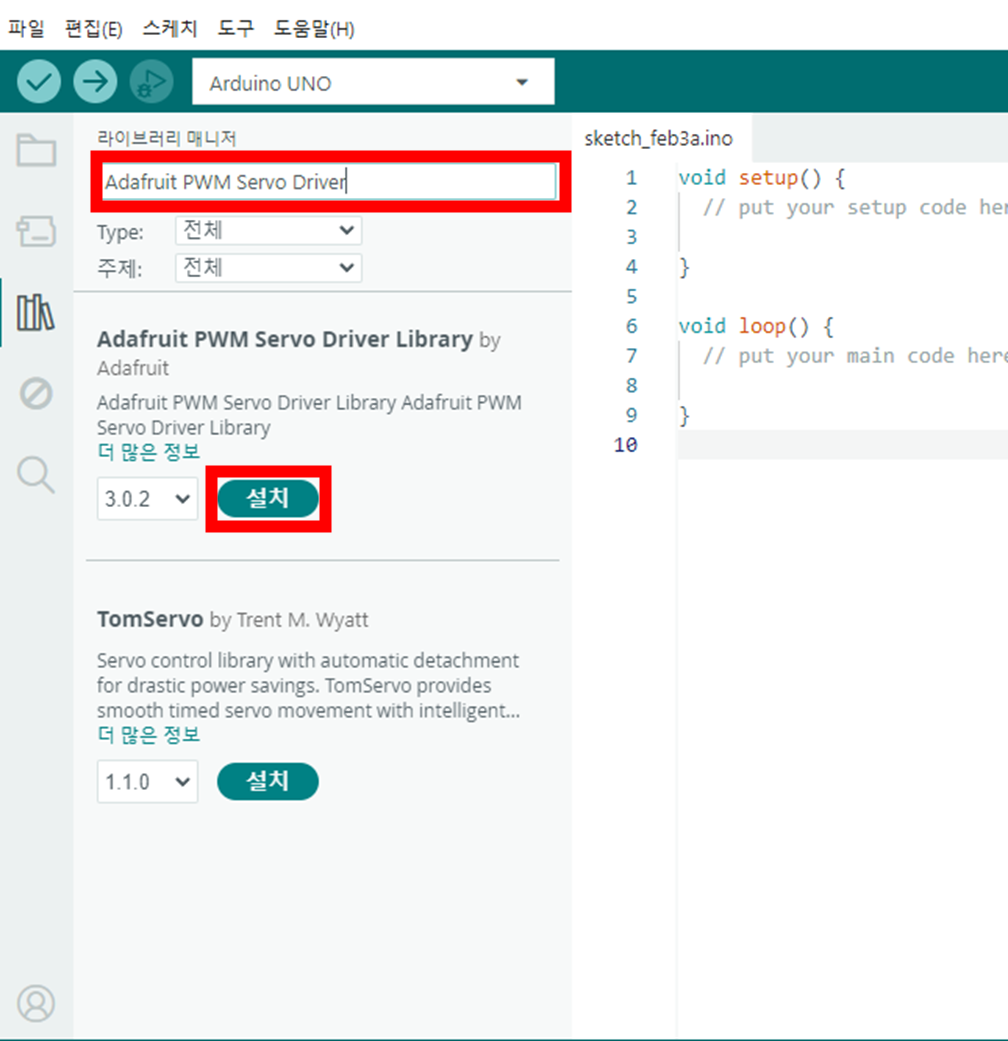Viewport: 1008px width, 1041px height.
Task: Open 더 많은 정보 link under TomServo
Action: (148, 735)
